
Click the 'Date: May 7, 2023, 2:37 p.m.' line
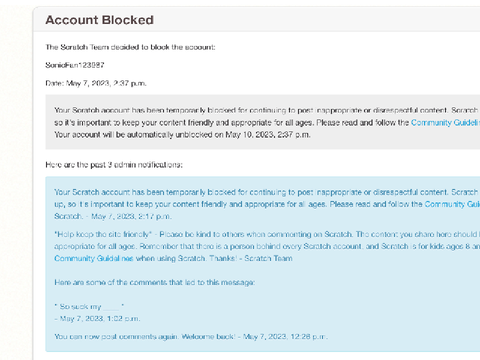(96, 83)
